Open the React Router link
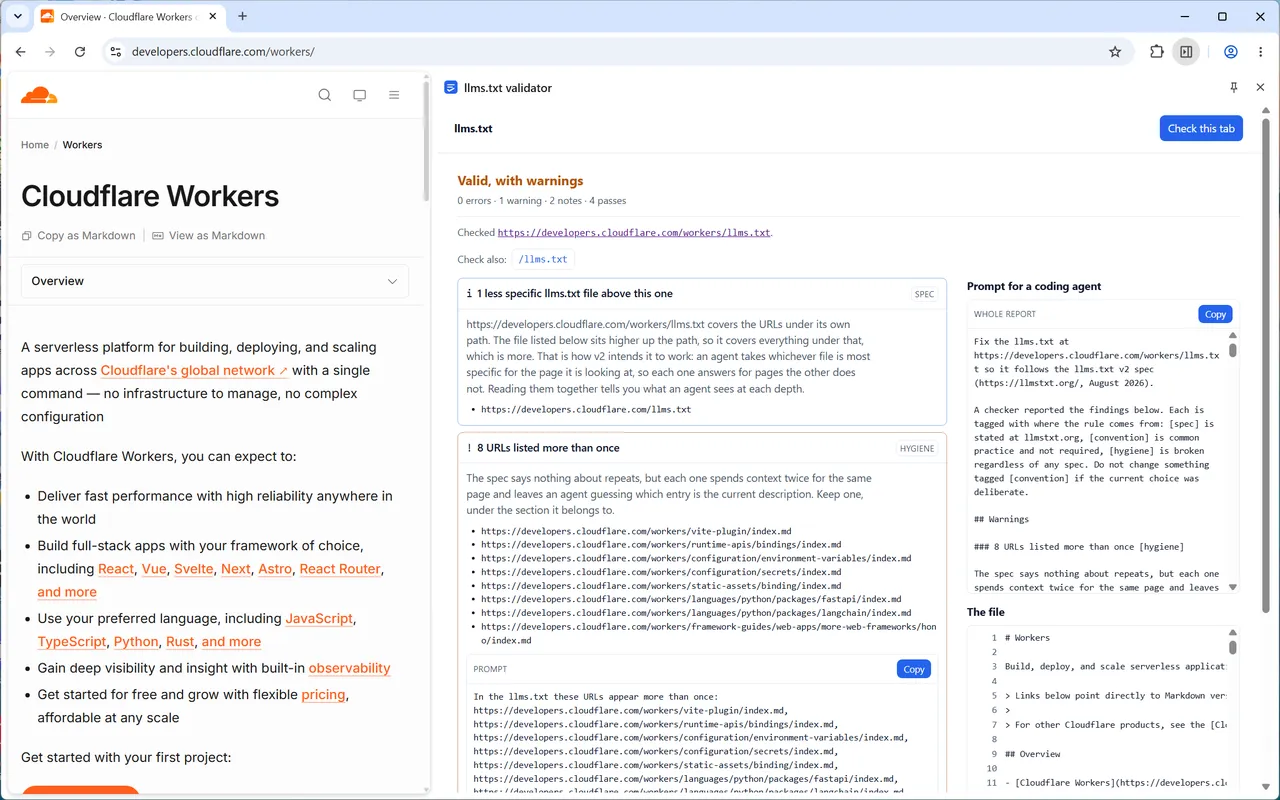1280x800 pixels. [x=340, y=569]
